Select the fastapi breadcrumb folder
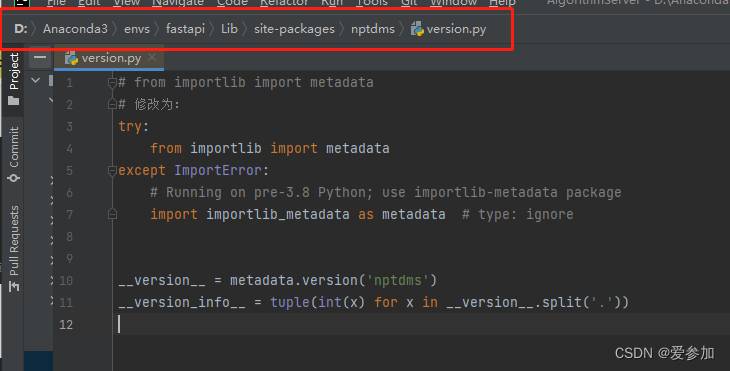Screen dimensions: 730x371 (x=185, y=29)
